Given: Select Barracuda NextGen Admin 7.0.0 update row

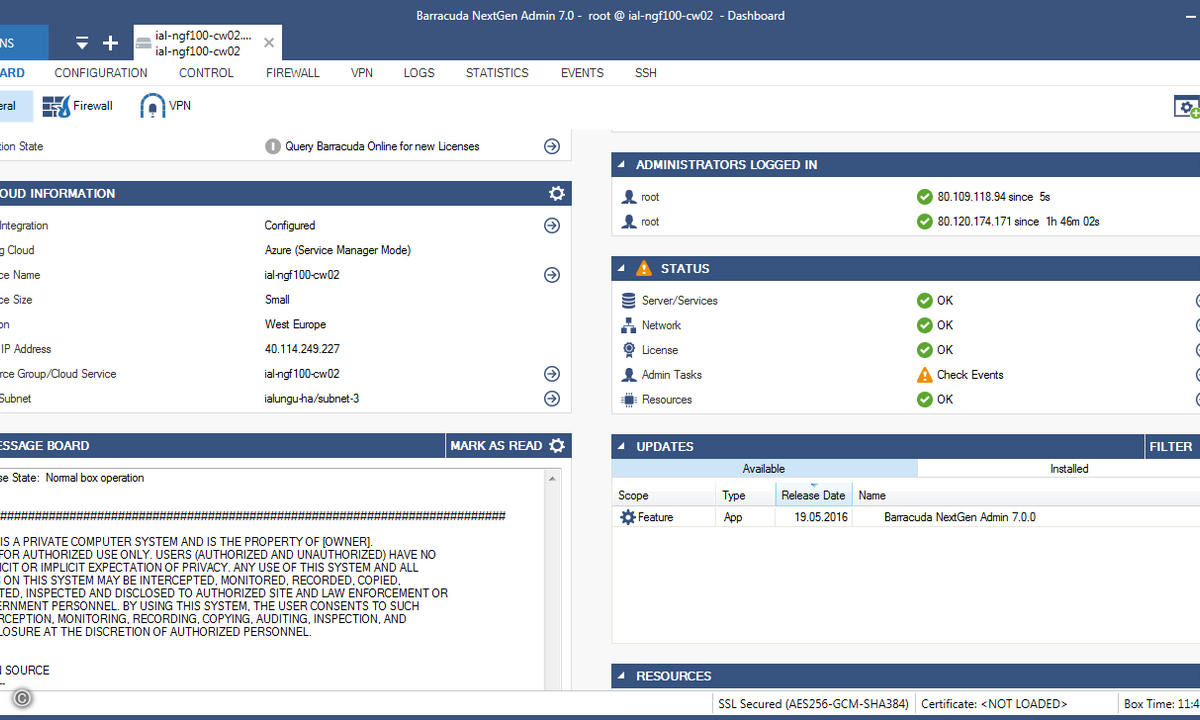Looking at the screenshot, I should (906, 518).
